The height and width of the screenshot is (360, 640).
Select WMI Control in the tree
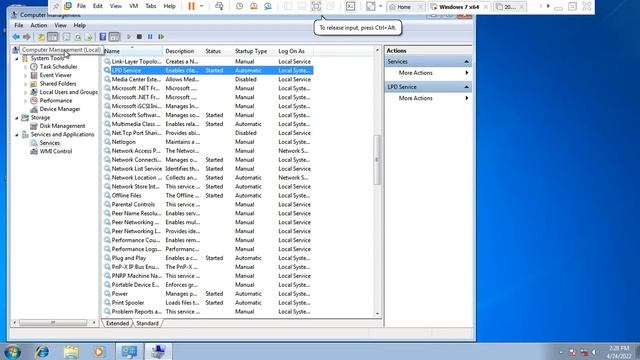[x=56, y=151]
